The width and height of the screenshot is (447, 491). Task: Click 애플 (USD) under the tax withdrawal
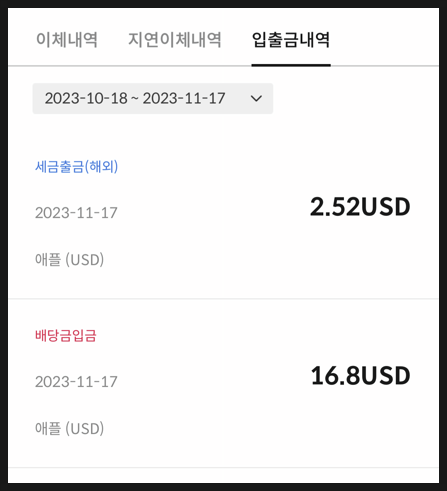point(70,260)
